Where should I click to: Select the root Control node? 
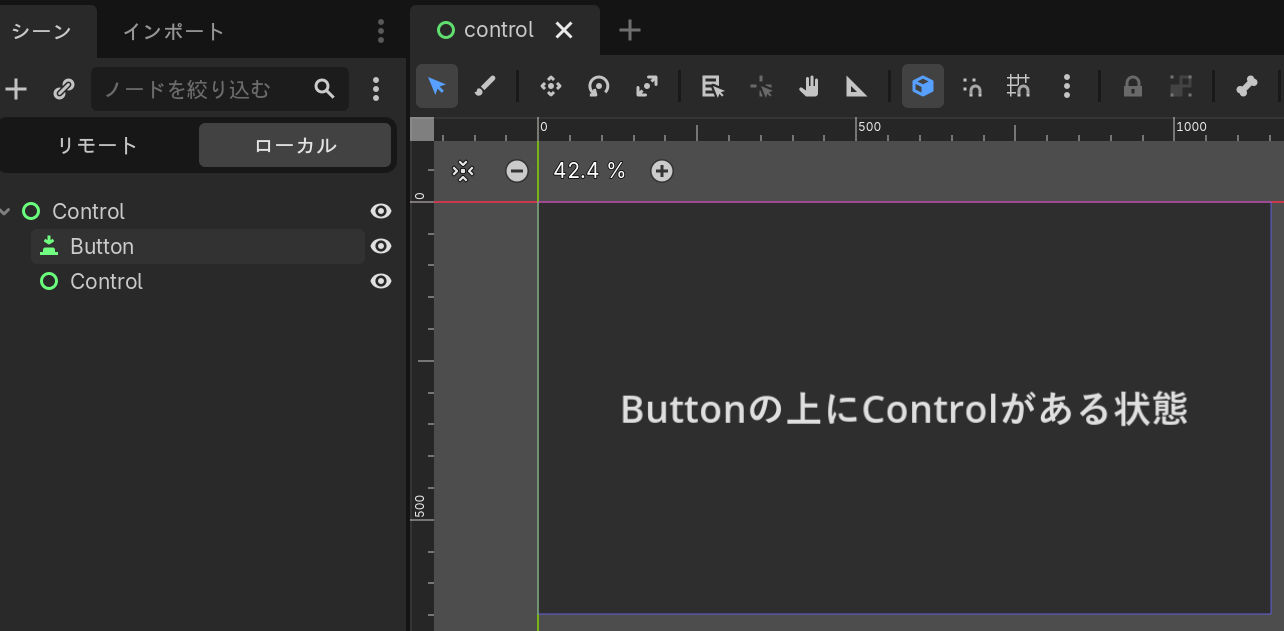click(x=88, y=212)
